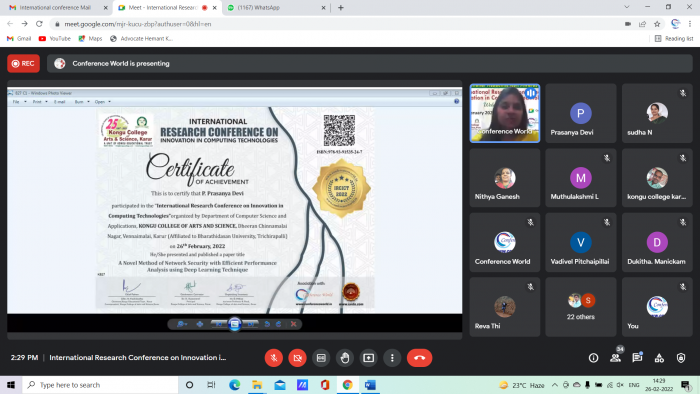
Task: Open the Present now screen share button
Action: pos(368,358)
